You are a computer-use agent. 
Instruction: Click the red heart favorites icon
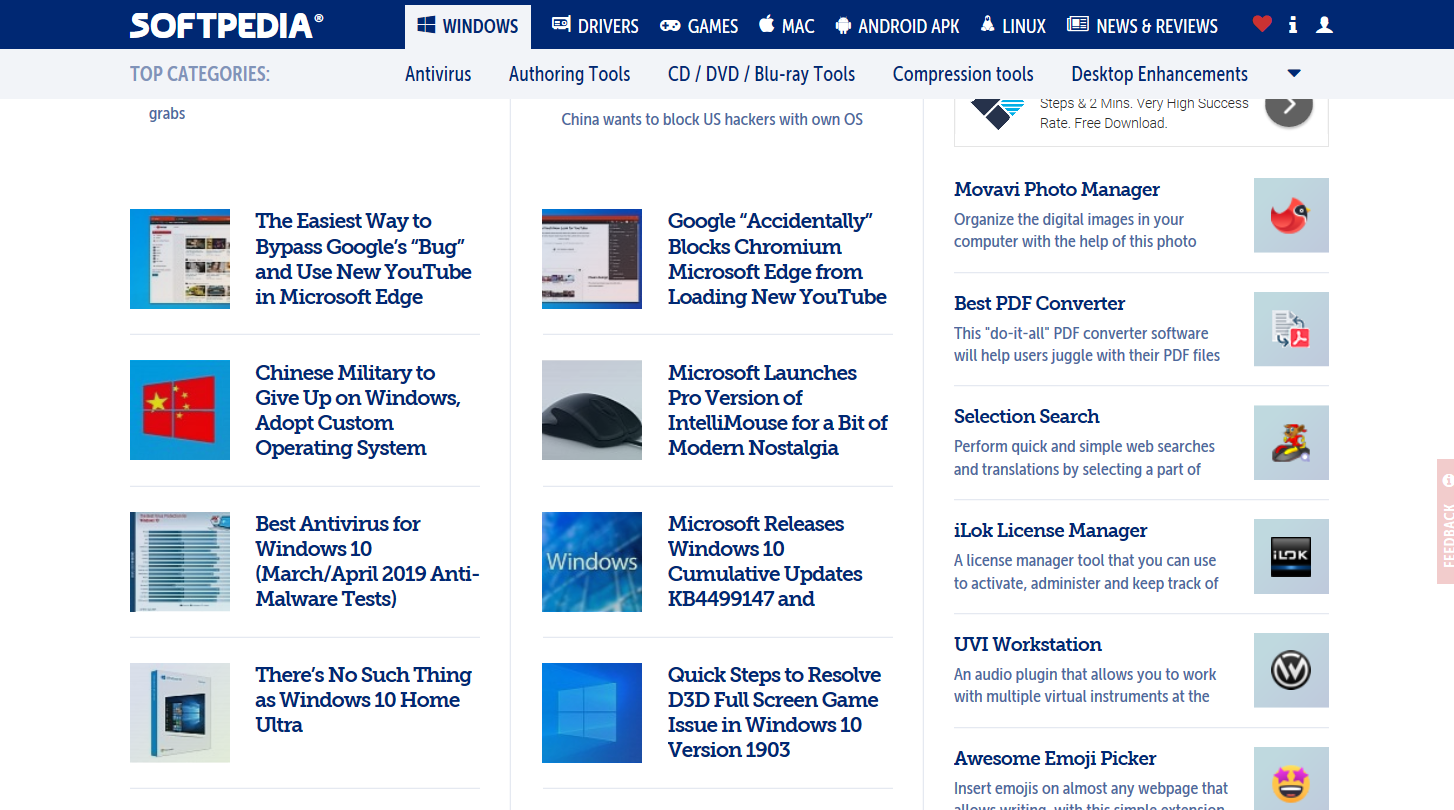pos(1262,24)
